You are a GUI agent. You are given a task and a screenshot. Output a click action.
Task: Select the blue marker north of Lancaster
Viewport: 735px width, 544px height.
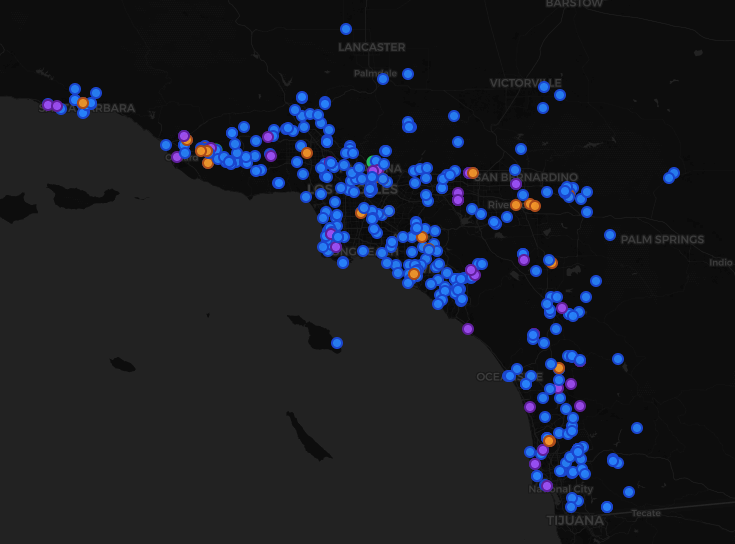click(x=346, y=29)
